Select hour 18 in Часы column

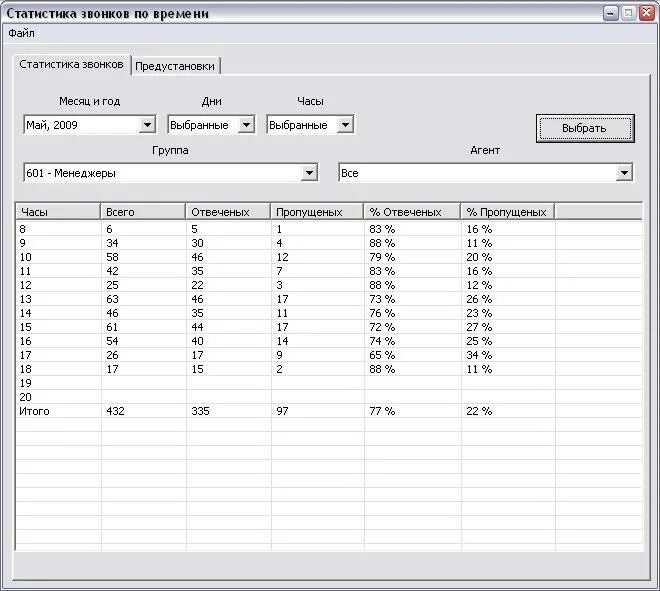pyautogui.click(x=25, y=369)
